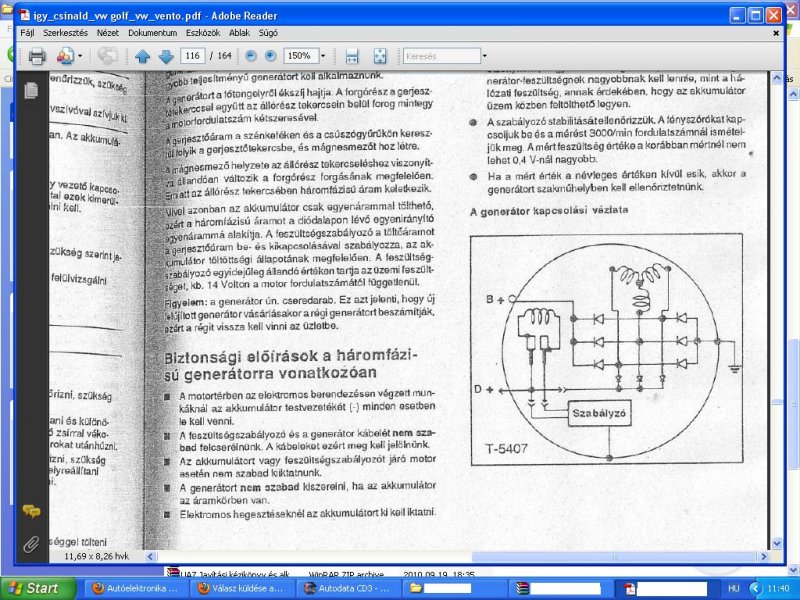Go to next page with down arrow
The image size is (800, 600).
(x=166, y=56)
